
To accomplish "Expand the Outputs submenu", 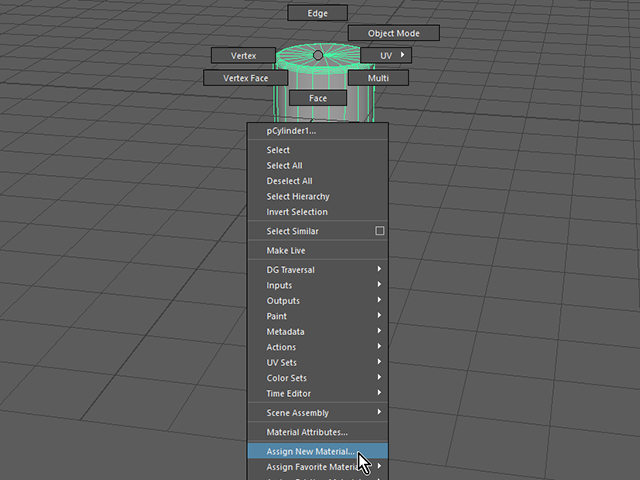I will click(318, 301).
